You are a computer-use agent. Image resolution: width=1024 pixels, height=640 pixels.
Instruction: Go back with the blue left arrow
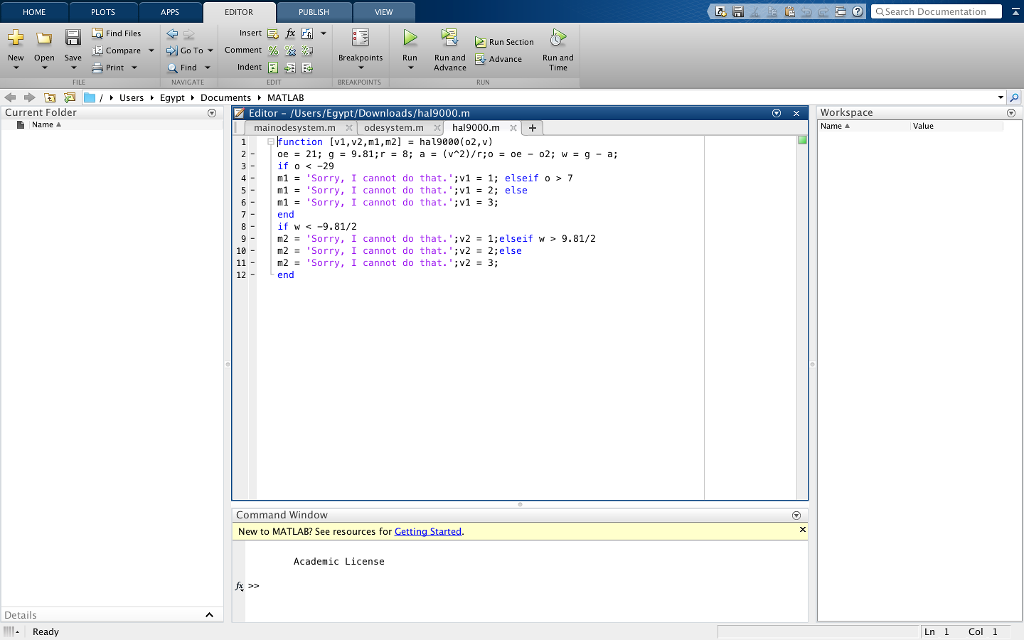click(172, 33)
